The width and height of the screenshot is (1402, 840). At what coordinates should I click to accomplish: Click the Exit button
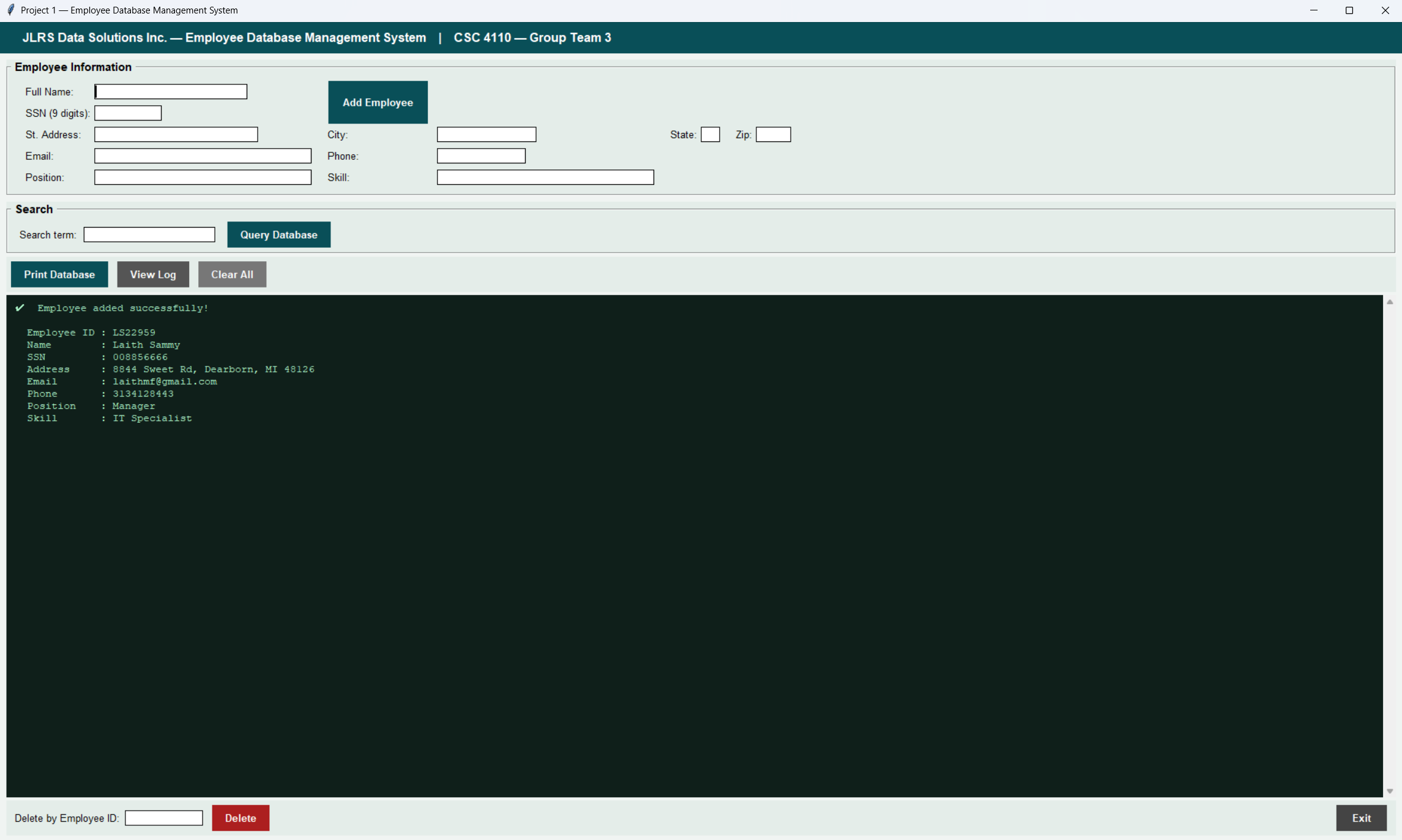pyautogui.click(x=1362, y=818)
